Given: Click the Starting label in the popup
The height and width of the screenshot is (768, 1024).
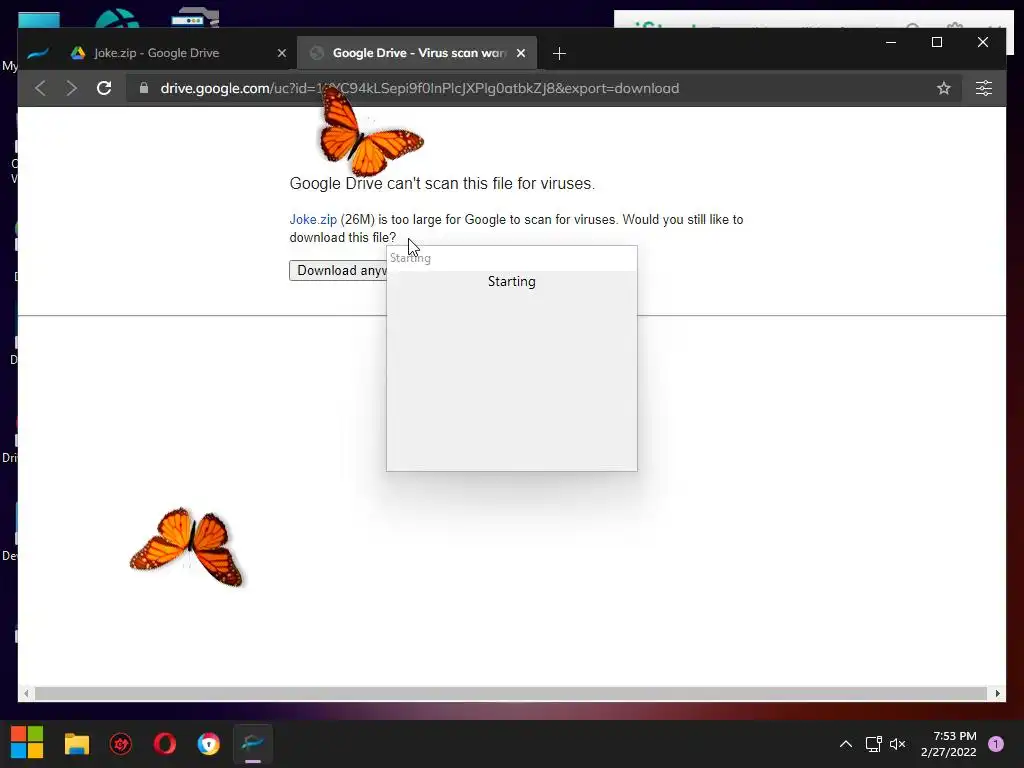Looking at the screenshot, I should coord(511,281).
